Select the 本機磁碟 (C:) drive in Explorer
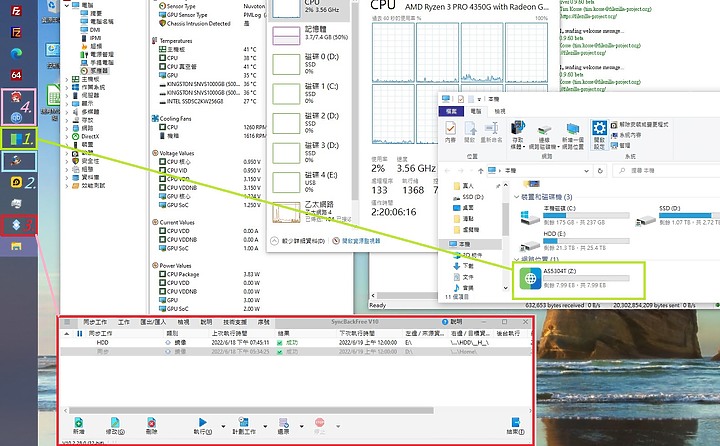Image resolution: width=720 pixels, height=446 pixels. 574,215
